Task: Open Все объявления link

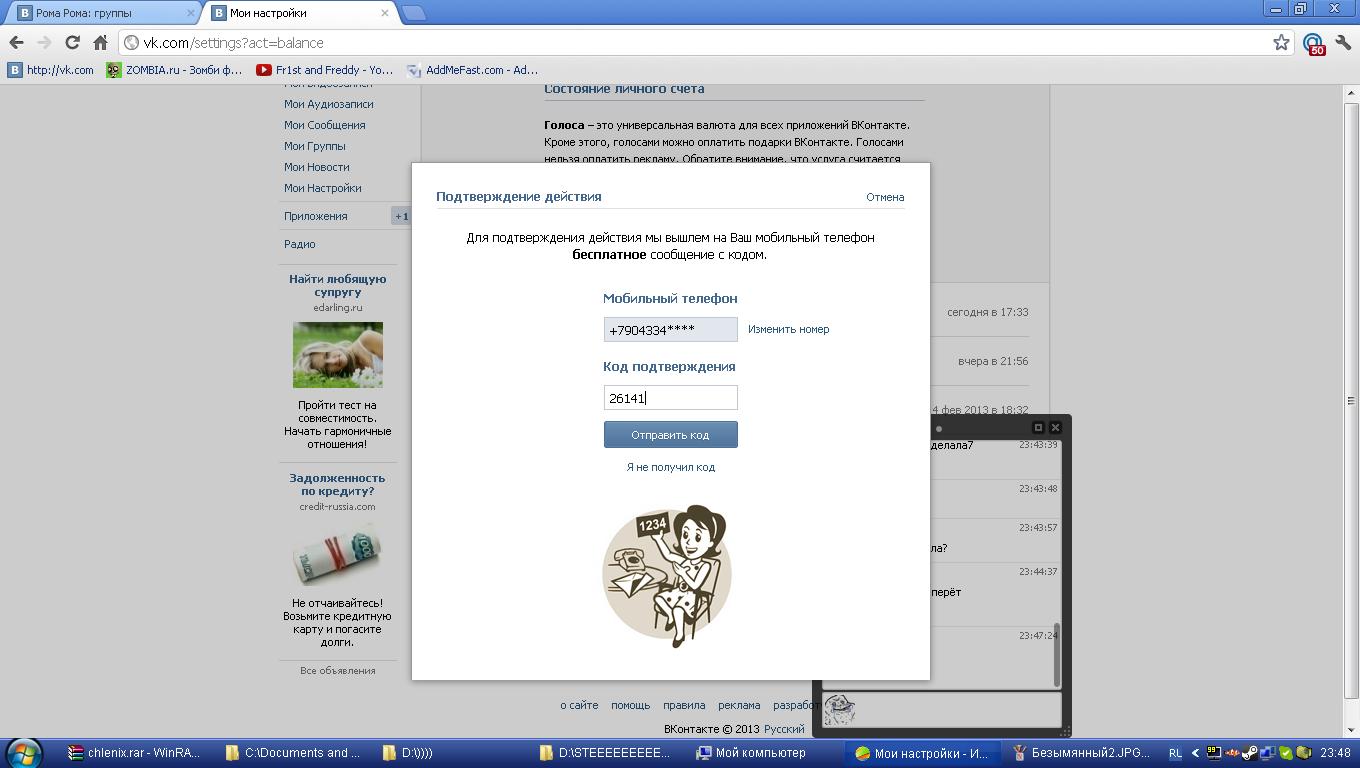Action: pos(337,671)
